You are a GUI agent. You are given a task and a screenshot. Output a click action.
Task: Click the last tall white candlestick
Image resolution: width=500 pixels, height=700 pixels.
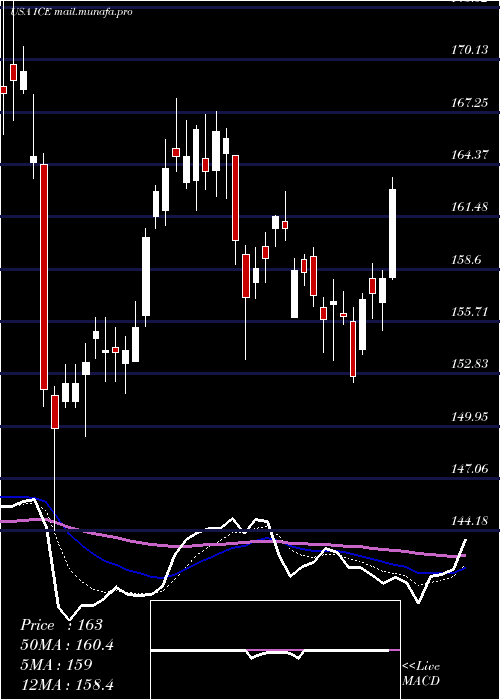393,233
